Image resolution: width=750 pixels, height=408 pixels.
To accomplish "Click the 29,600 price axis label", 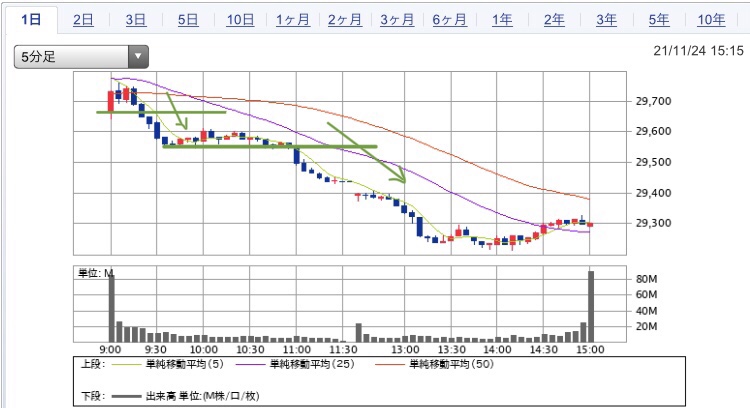I will pos(653,131).
